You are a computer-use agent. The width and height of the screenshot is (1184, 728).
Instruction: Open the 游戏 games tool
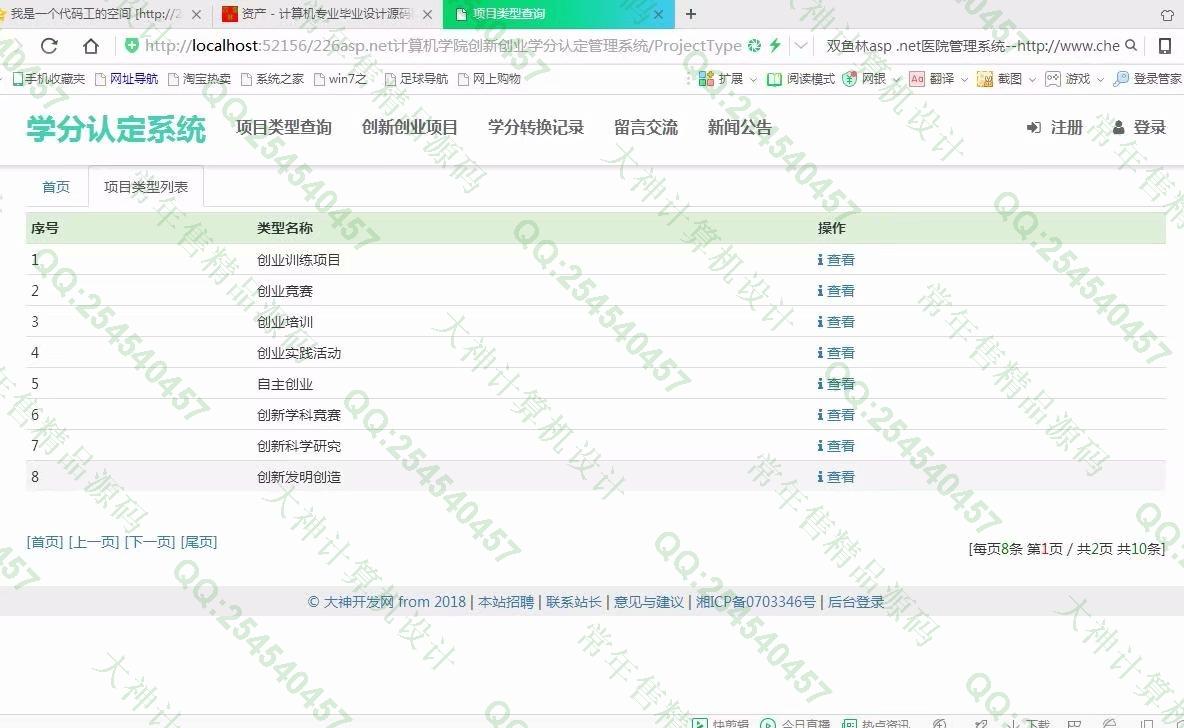1067,79
